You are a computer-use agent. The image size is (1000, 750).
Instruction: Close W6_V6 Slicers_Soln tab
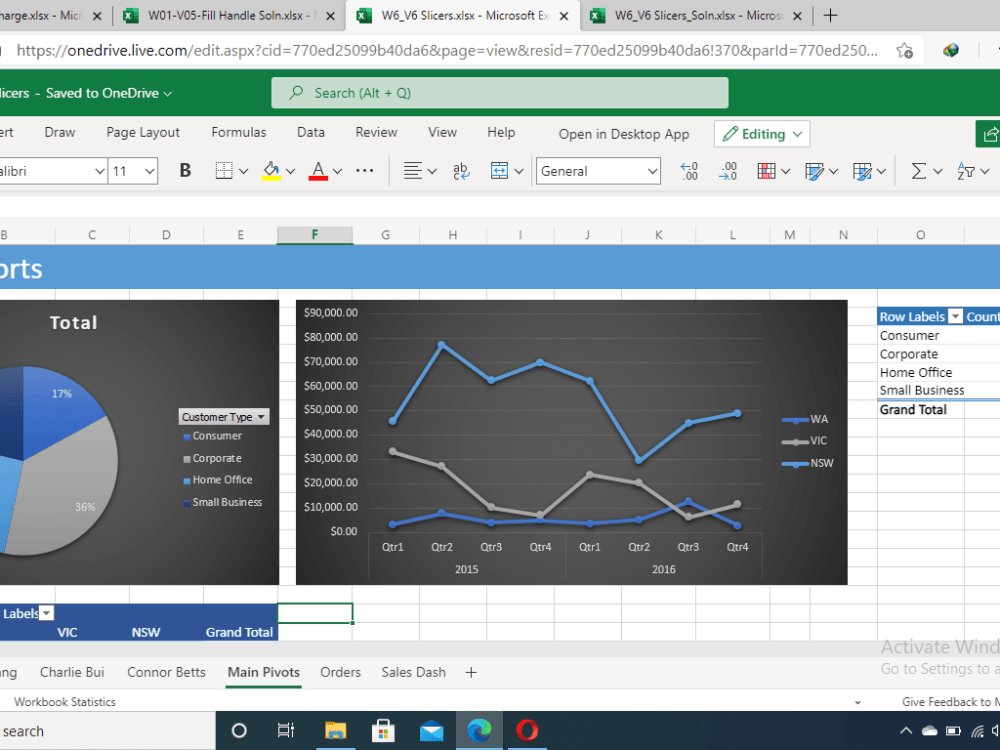click(x=797, y=16)
